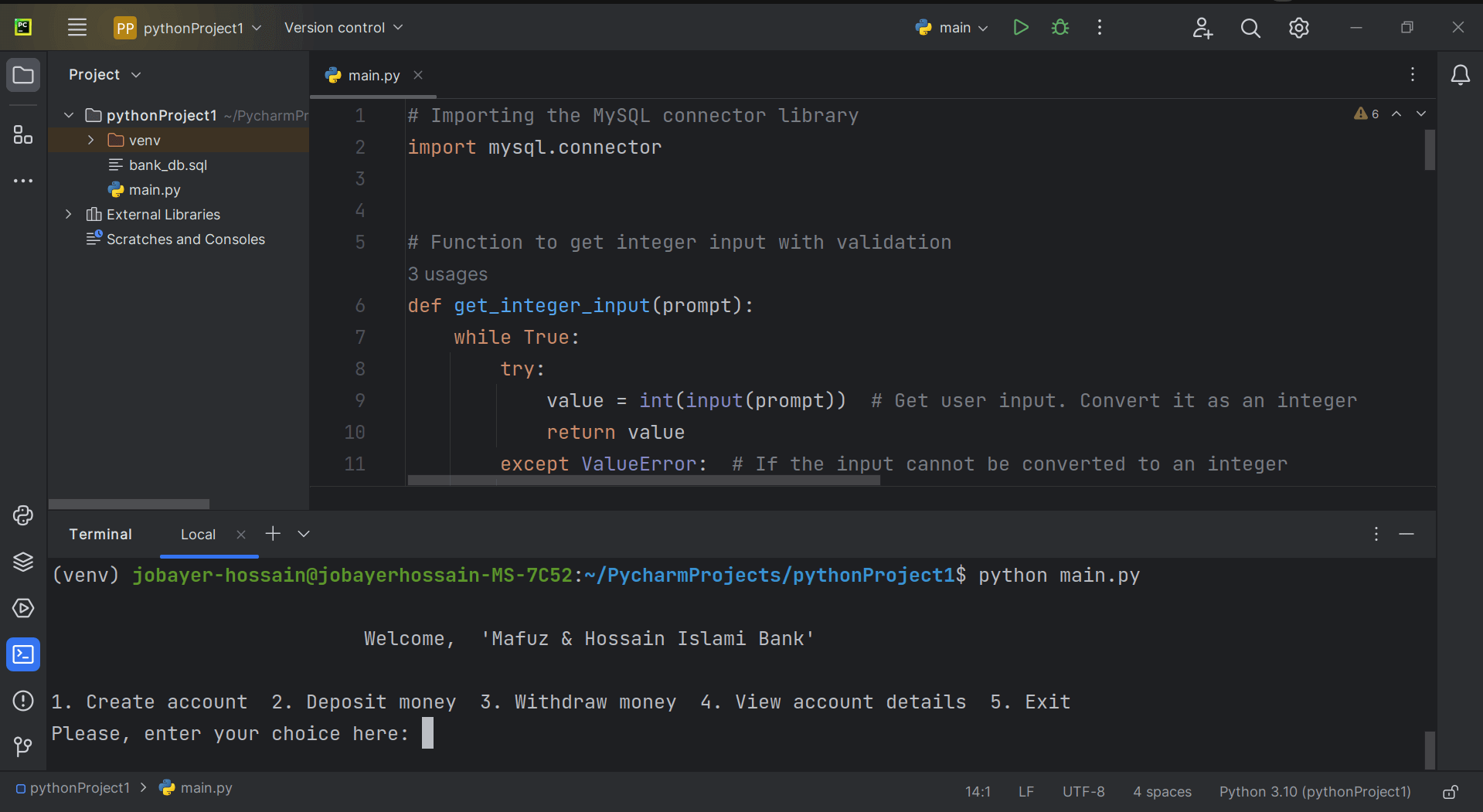Switch to main.py editor tab

[x=374, y=75]
